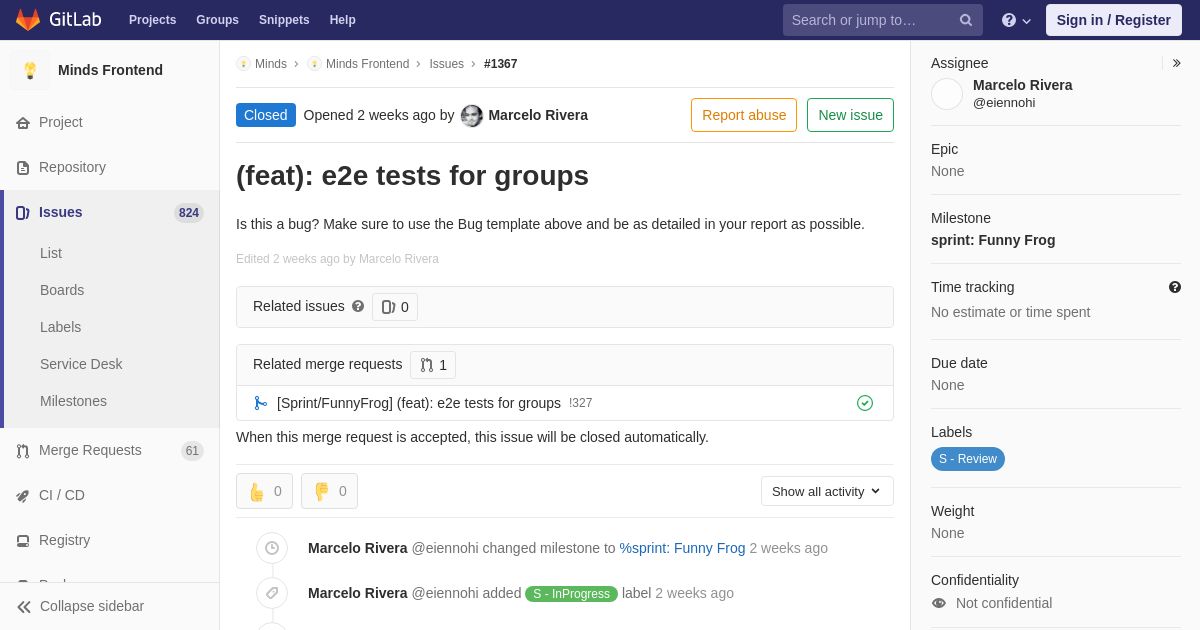Click the S - Review label pill
Viewport: 1200px width, 630px height.
pos(968,459)
